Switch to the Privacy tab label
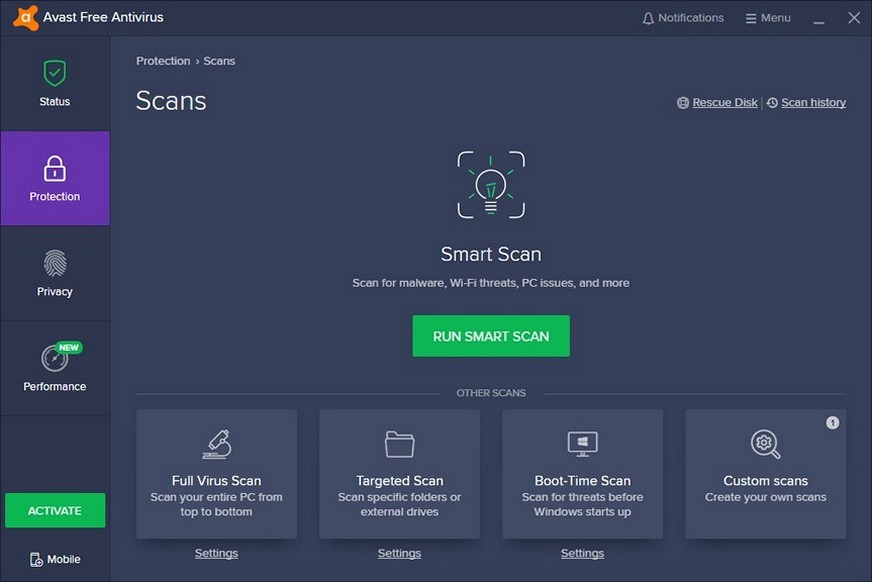Image resolution: width=872 pixels, height=582 pixels. coord(54,292)
